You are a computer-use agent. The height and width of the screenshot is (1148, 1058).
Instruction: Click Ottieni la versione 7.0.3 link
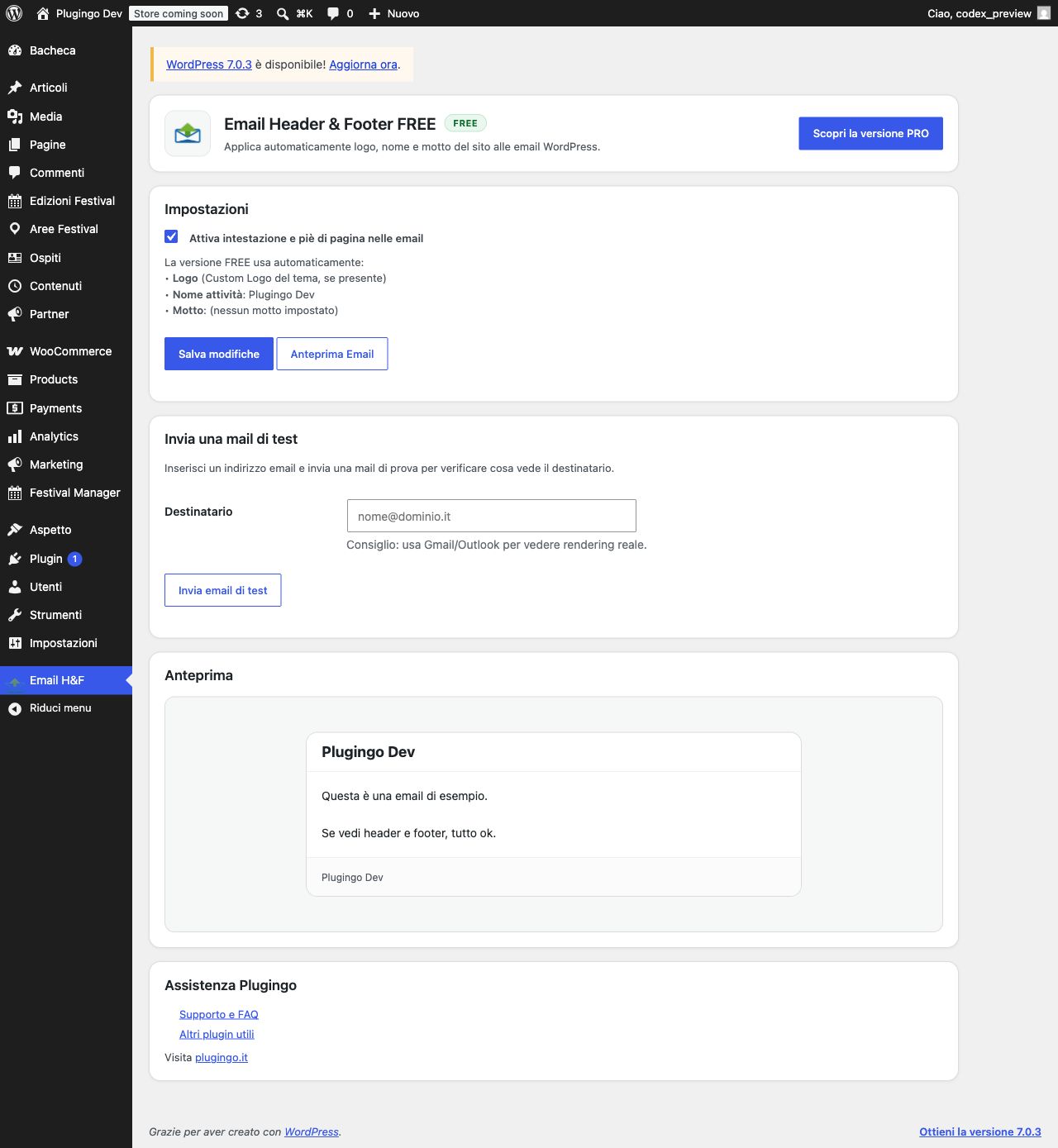tap(980, 1131)
